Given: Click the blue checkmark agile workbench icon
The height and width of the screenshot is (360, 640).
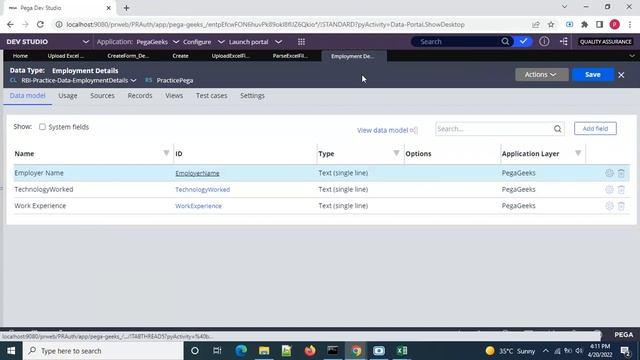Looking at the screenshot, I should pos(524,42).
